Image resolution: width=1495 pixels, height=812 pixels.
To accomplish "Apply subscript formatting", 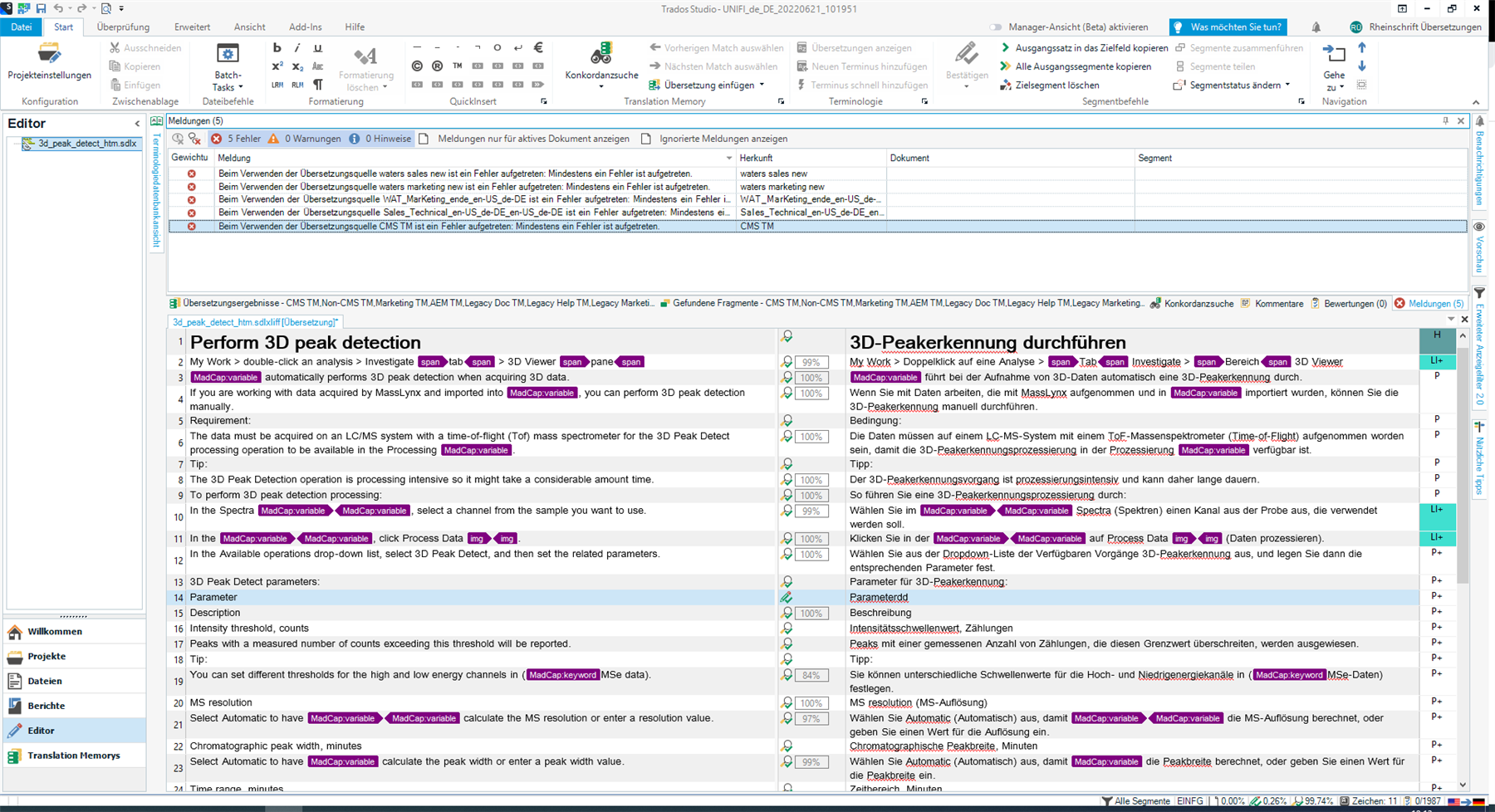I will tap(297, 66).
